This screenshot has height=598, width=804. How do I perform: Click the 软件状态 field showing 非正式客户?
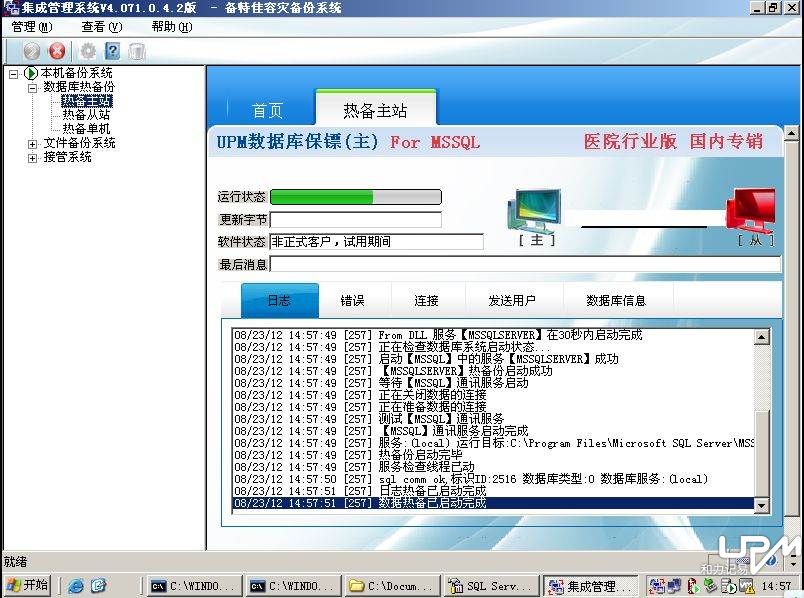point(376,242)
